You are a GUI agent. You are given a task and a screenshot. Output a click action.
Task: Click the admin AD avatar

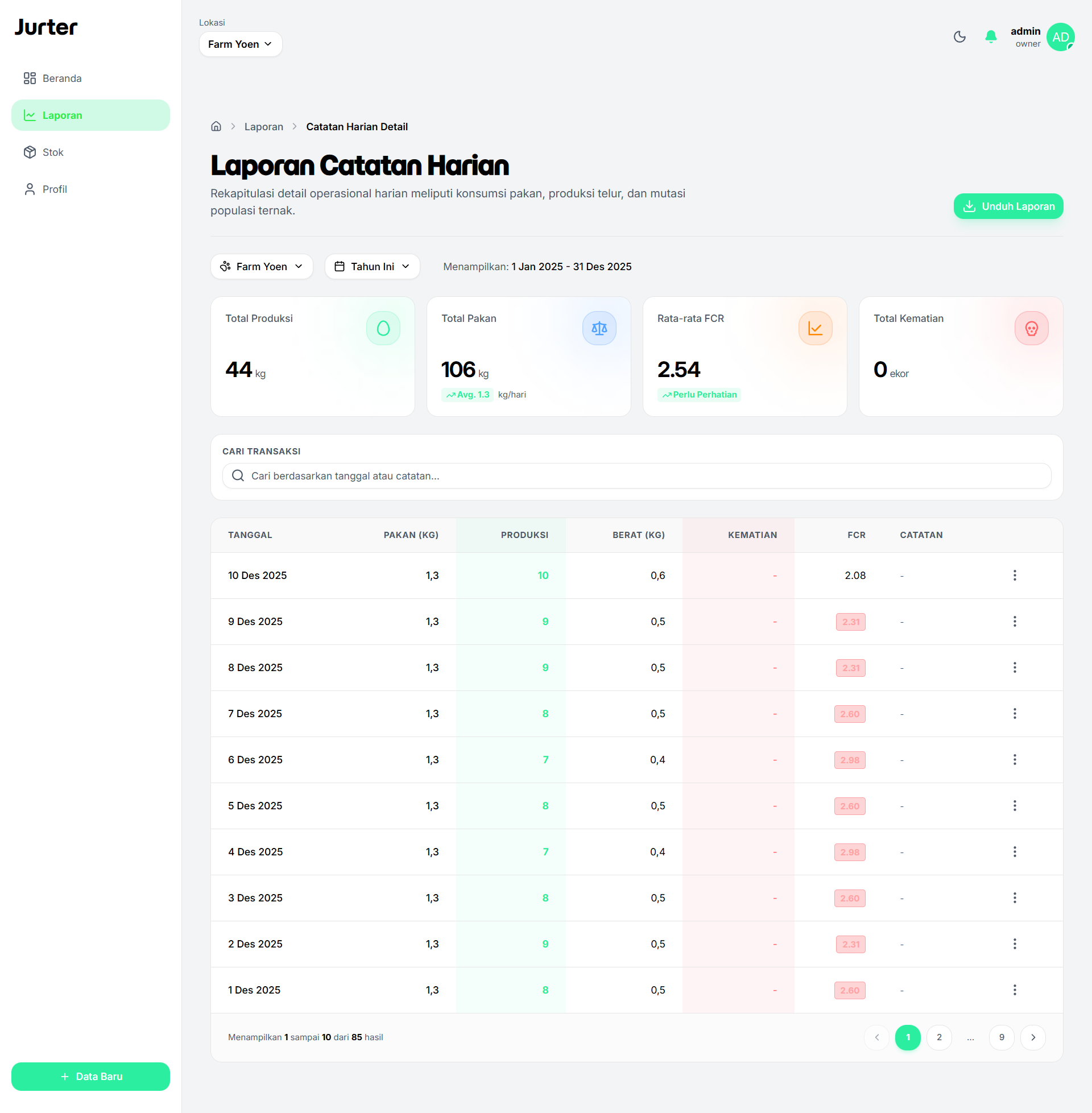click(1060, 38)
